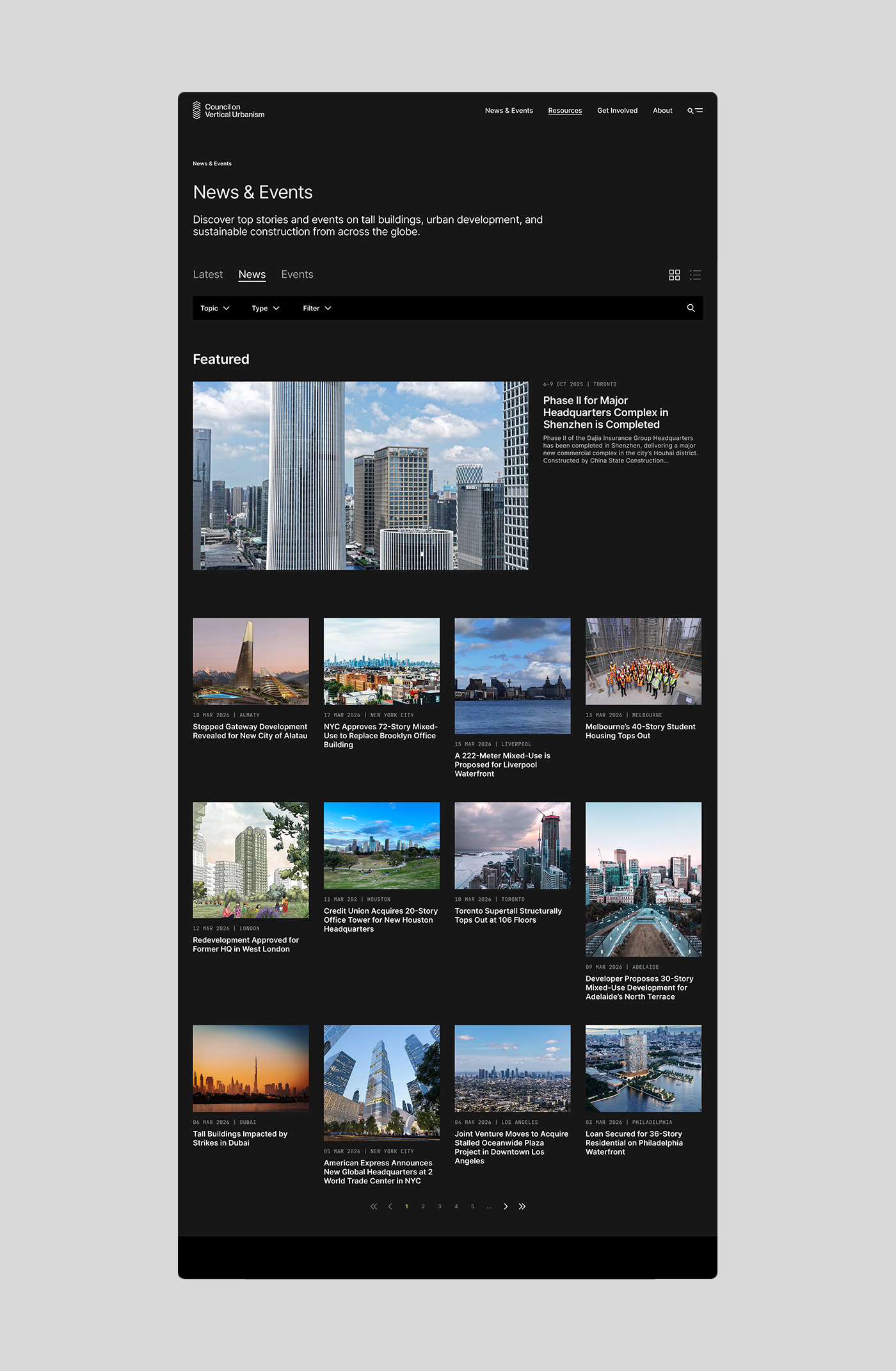Click the West London illustration thumbnail
This screenshot has height=1371, width=896.
pyautogui.click(x=251, y=860)
